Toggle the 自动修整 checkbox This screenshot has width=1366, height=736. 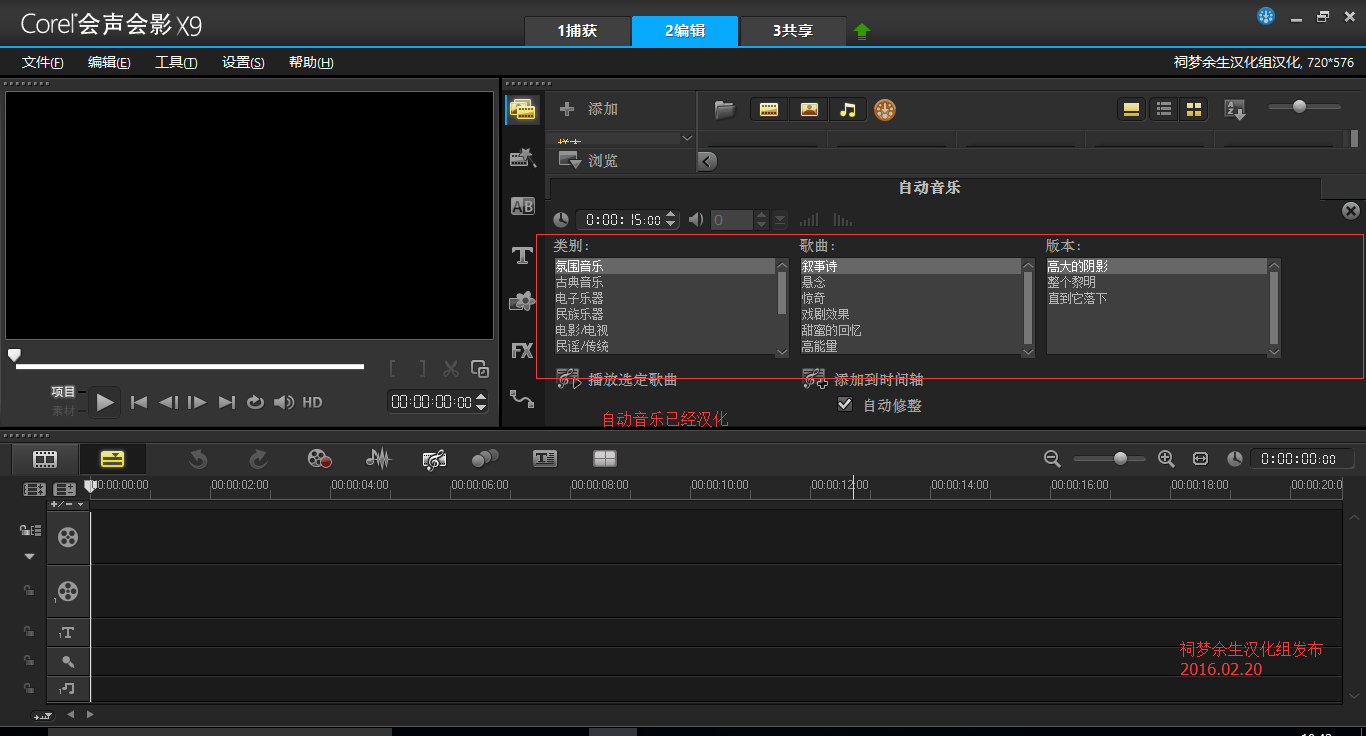(x=845, y=404)
